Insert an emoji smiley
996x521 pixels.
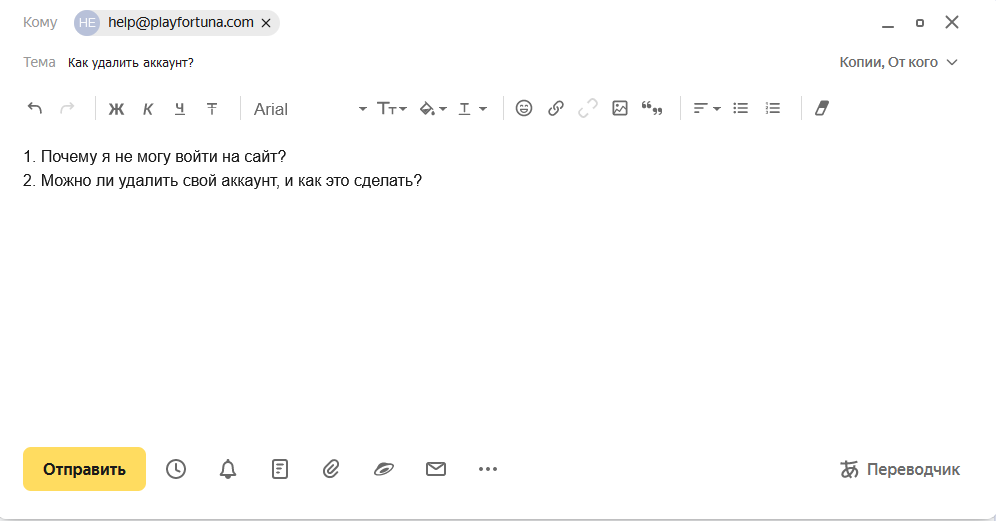point(524,109)
